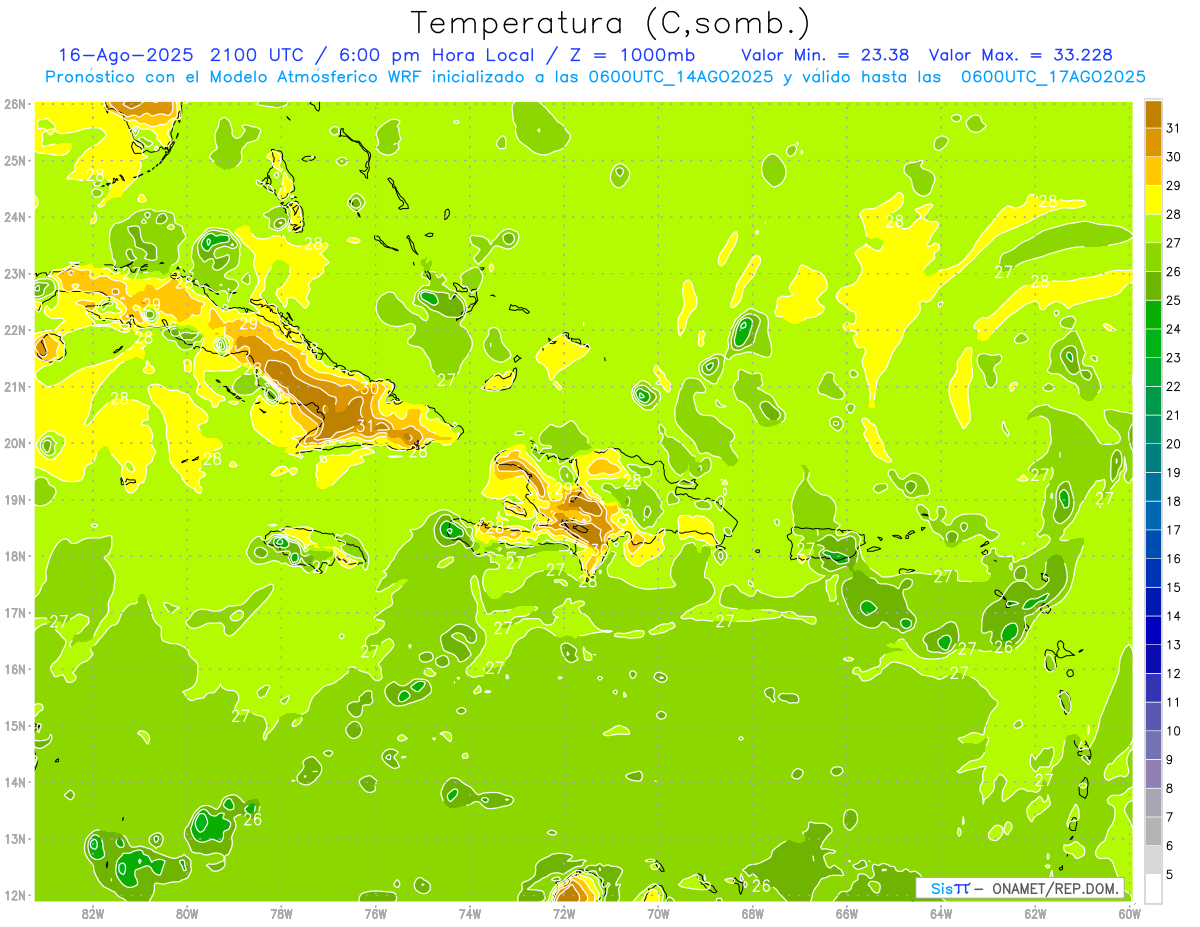Image resolution: width=1200 pixels, height=927 pixels.
Task: Click the legend swatch between 24 and 25
Action: (x=1153, y=314)
